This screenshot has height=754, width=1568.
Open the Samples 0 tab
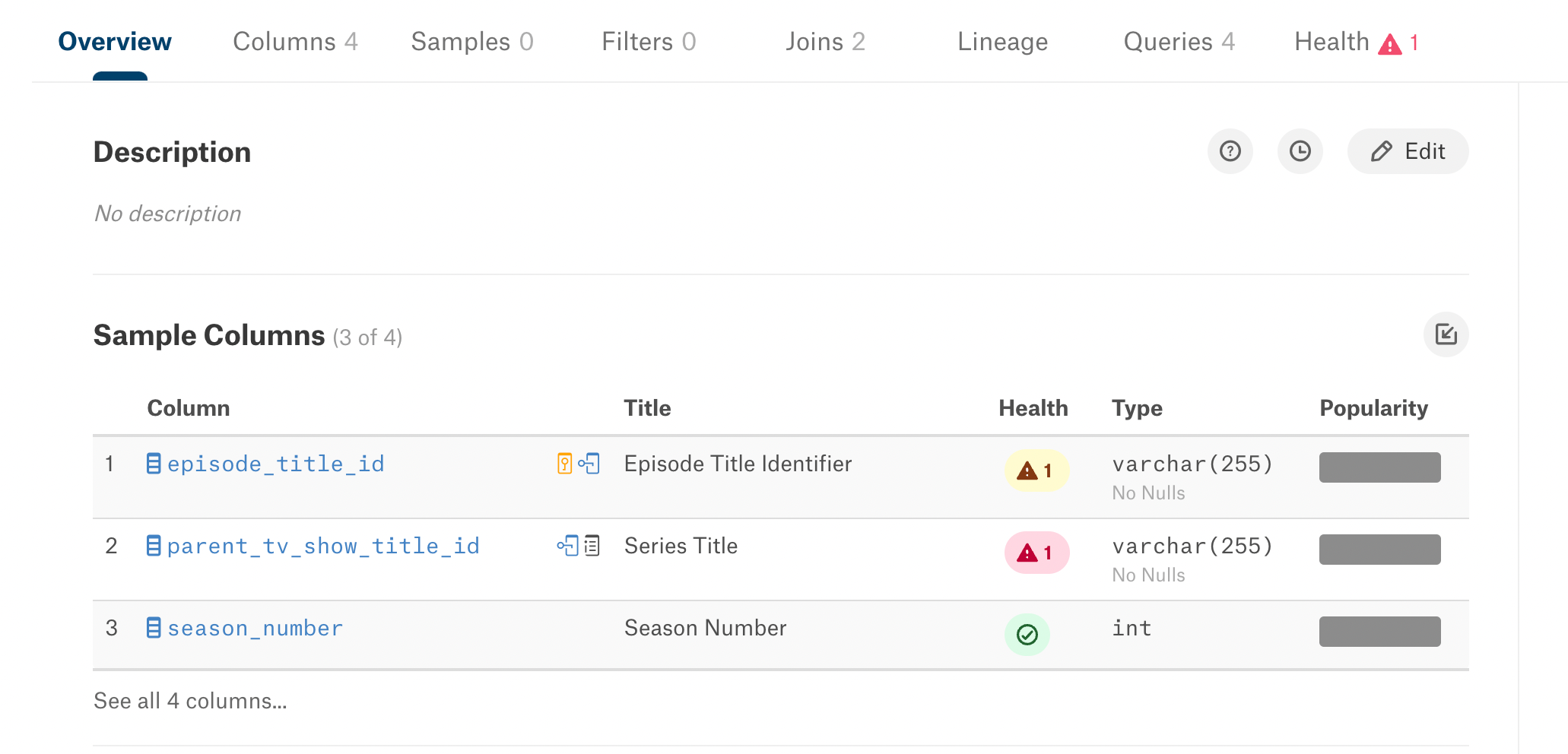point(472,42)
